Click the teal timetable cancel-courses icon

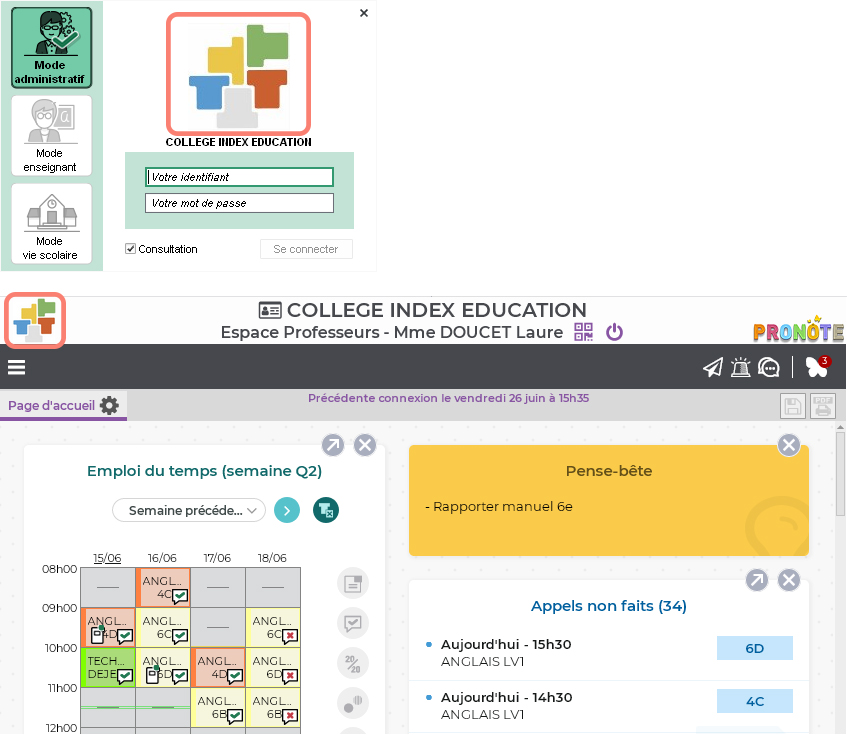click(x=326, y=510)
